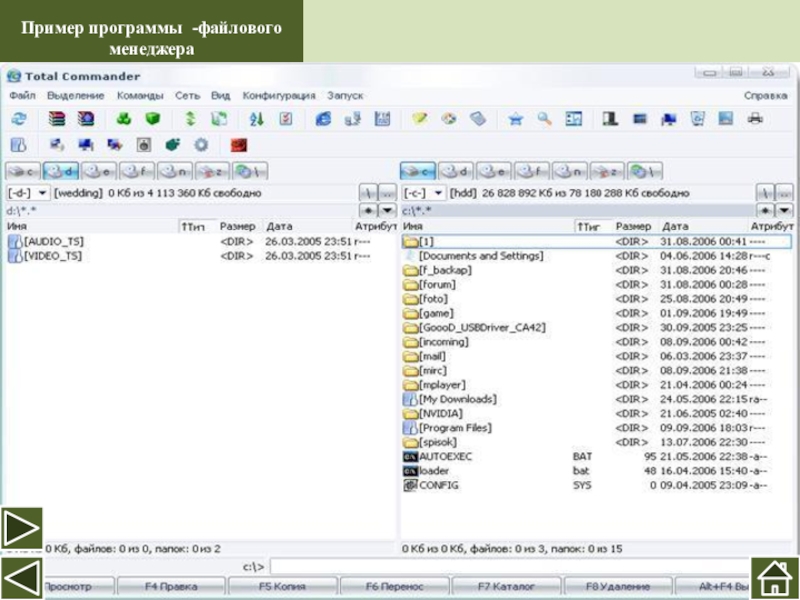Click the green cube toolbar icon
The width and height of the screenshot is (800, 600).
(x=153, y=119)
